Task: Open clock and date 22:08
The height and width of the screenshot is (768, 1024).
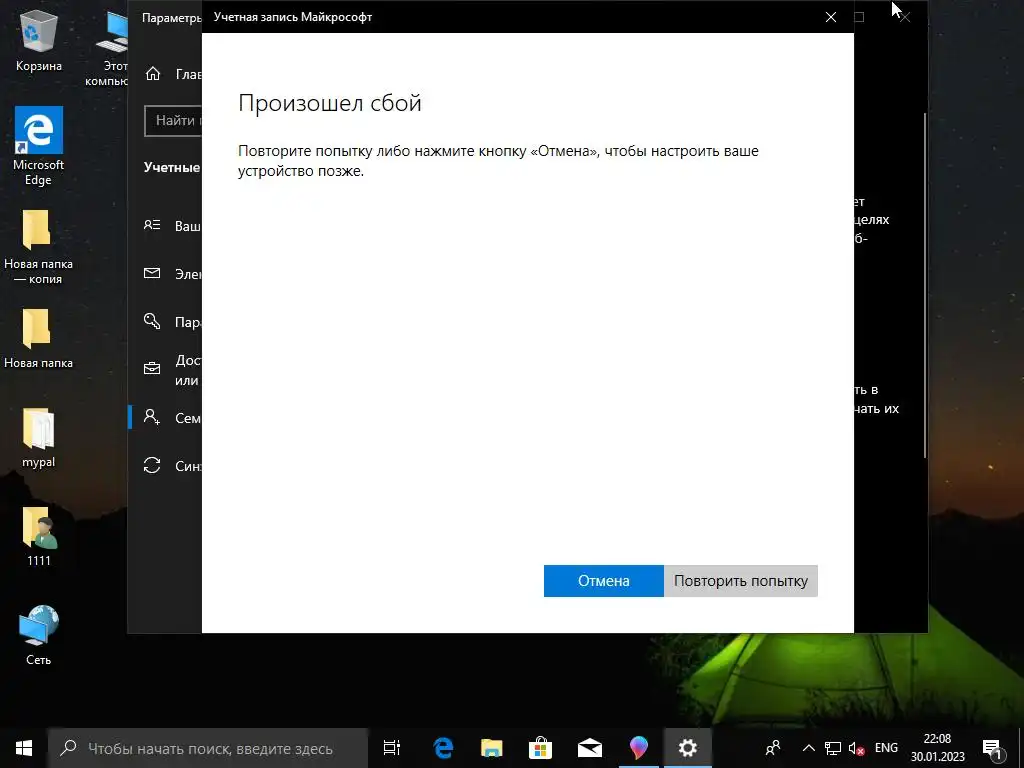Action: click(937, 748)
